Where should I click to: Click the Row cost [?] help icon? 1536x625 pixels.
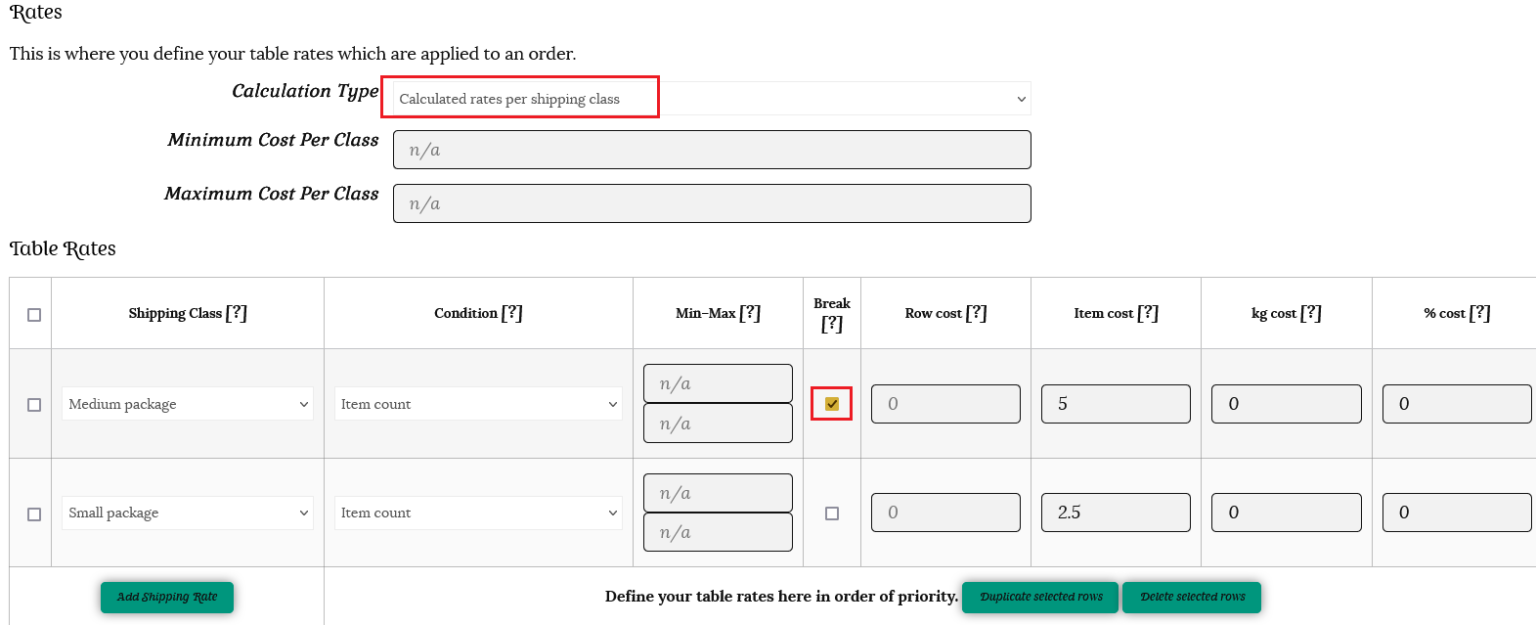[976, 313]
